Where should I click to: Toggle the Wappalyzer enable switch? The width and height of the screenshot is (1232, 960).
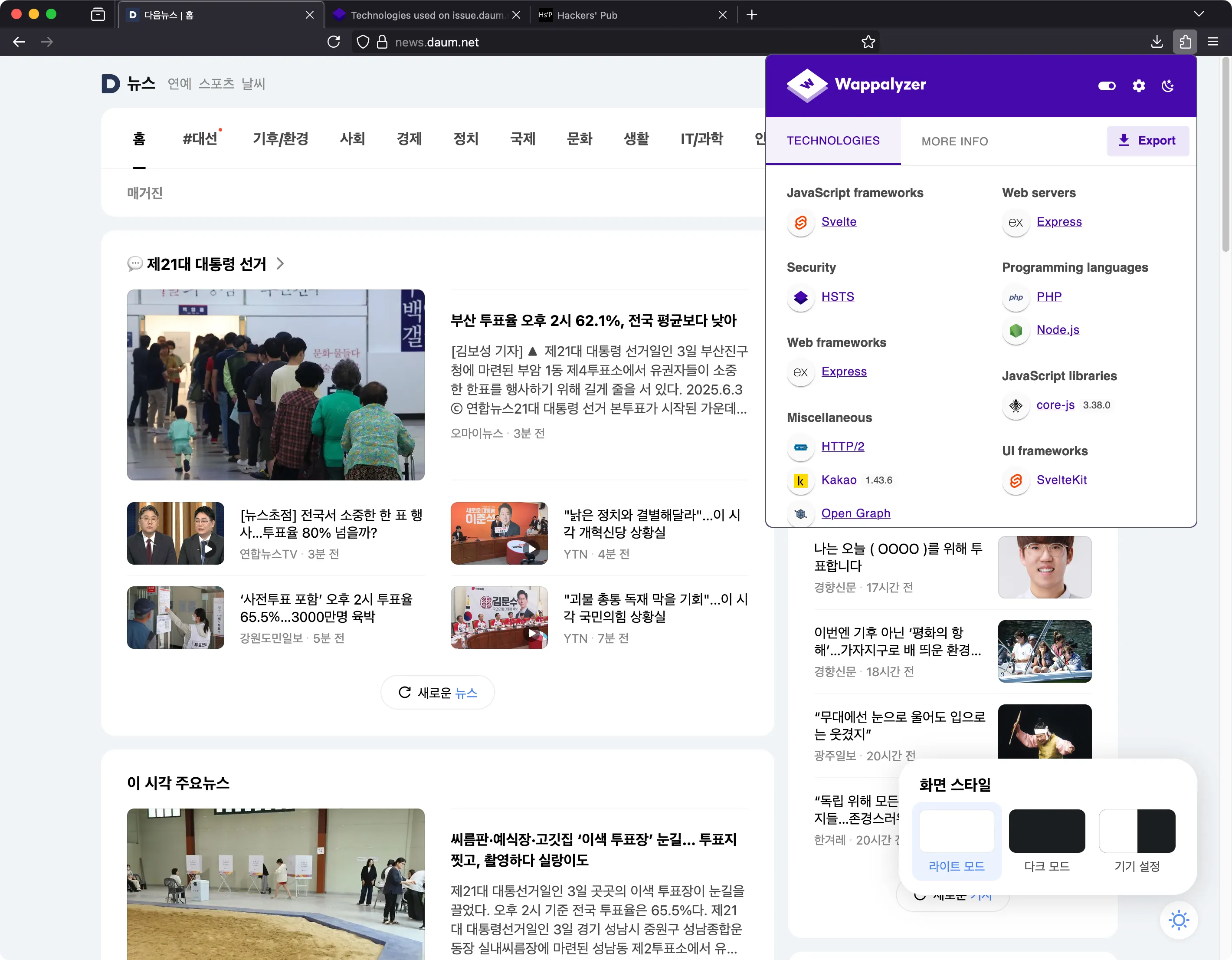1106,86
